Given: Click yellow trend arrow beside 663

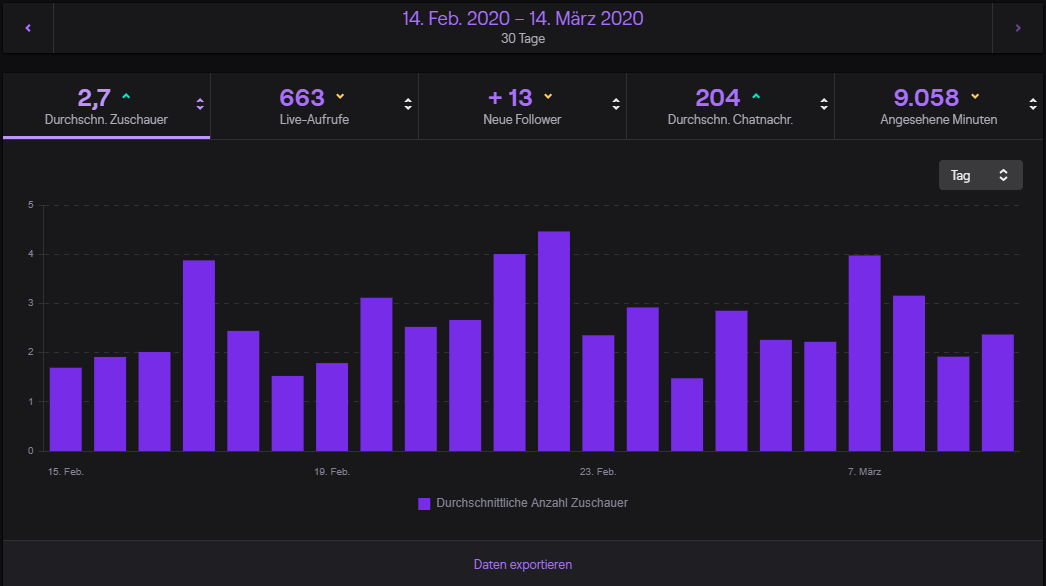Looking at the screenshot, I should point(340,97).
